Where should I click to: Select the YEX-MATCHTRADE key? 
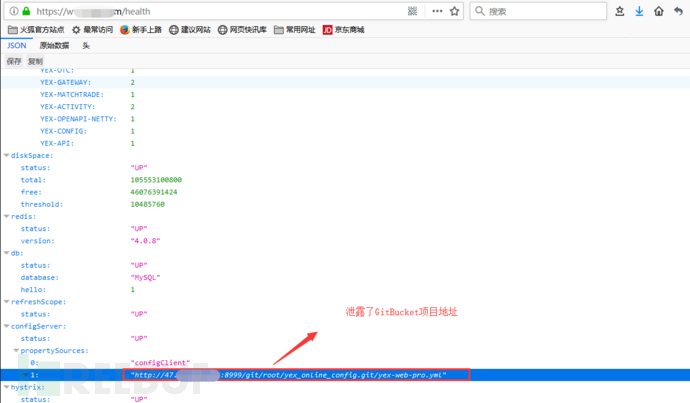(x=72, y=95)
